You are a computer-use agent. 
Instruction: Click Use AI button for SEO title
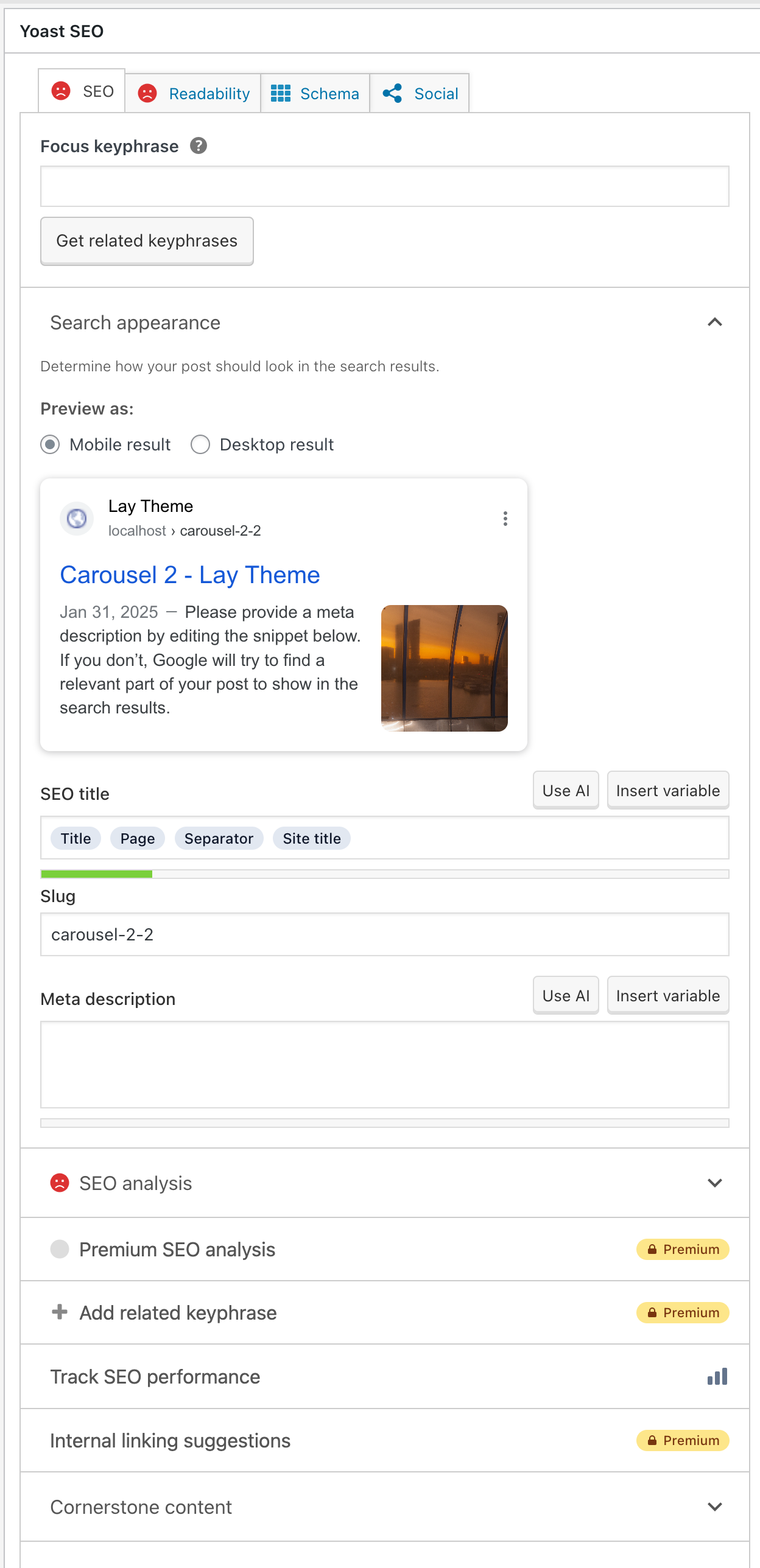pos(565,791)
